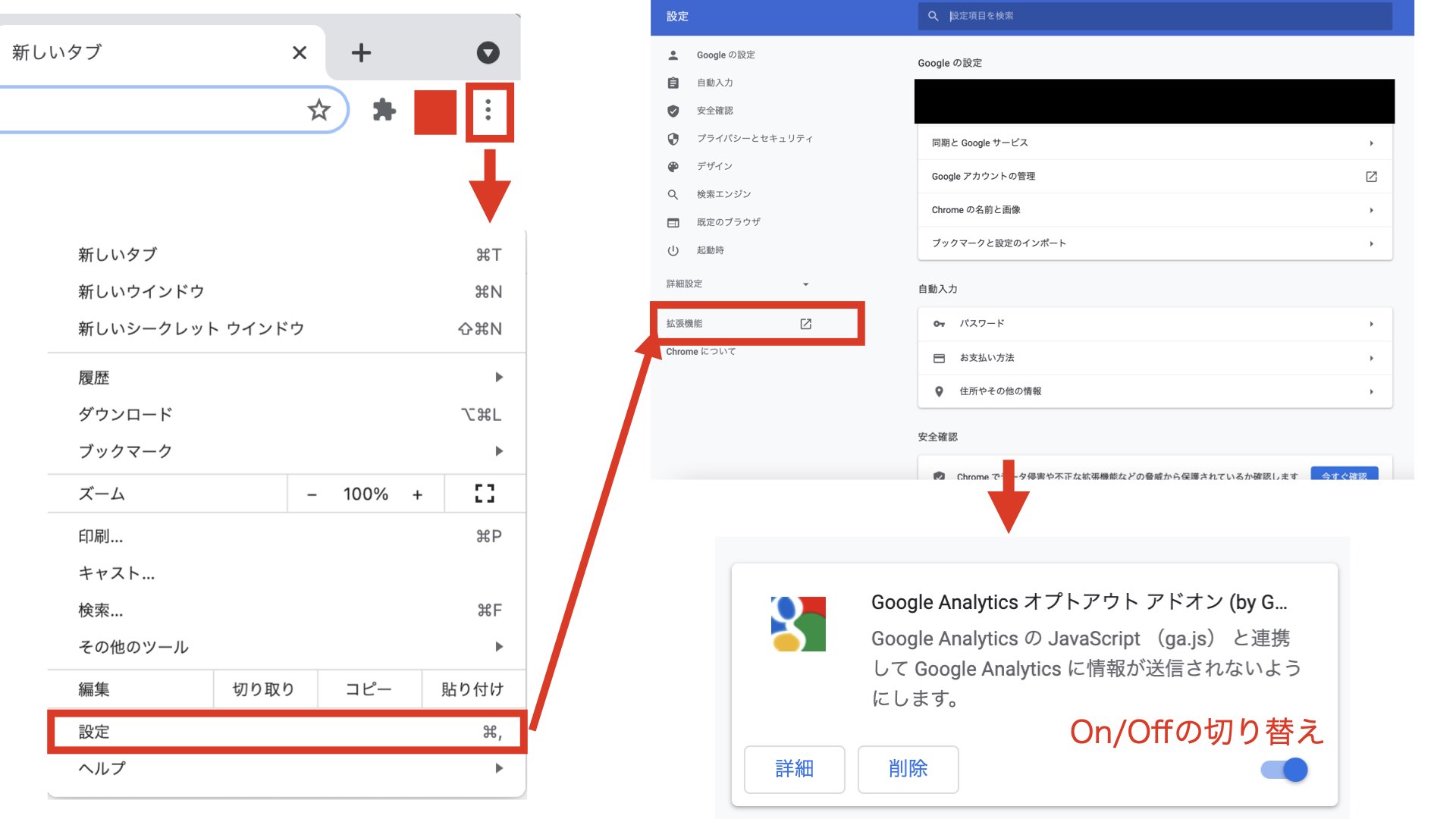1456x819 pixels.
Task: Select ダウンロード from the menu
Action: (287, 414)
